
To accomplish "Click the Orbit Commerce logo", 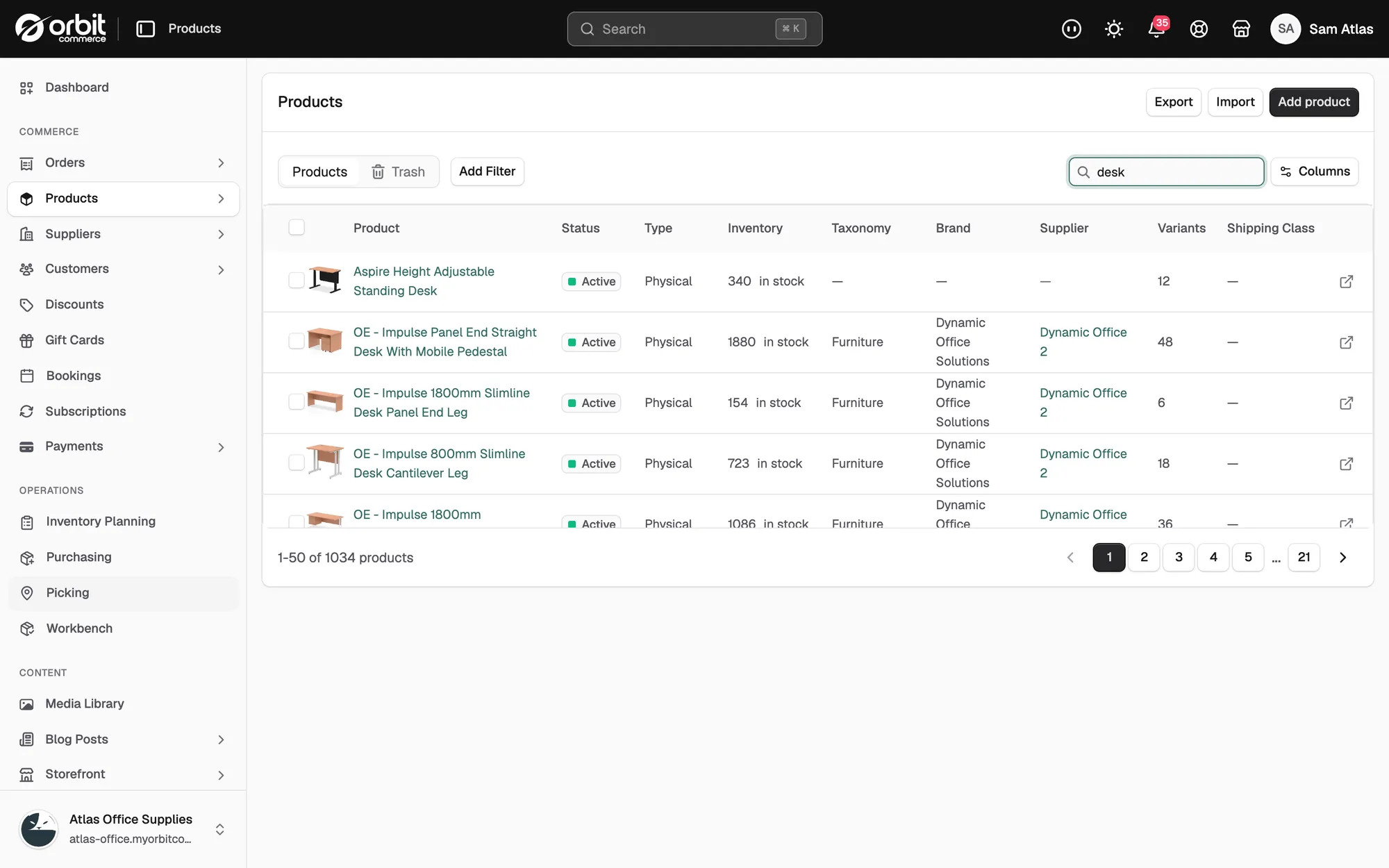I will click(x=61, y=28).
